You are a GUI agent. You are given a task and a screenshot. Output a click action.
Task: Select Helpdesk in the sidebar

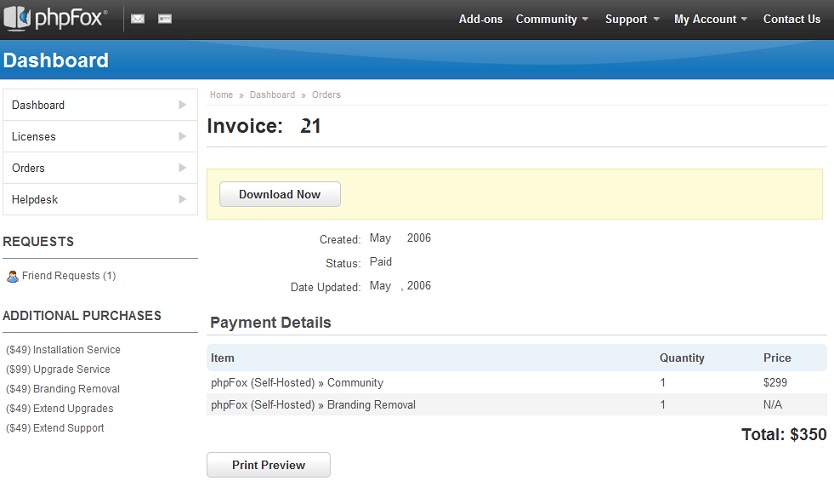coord(100,199)
